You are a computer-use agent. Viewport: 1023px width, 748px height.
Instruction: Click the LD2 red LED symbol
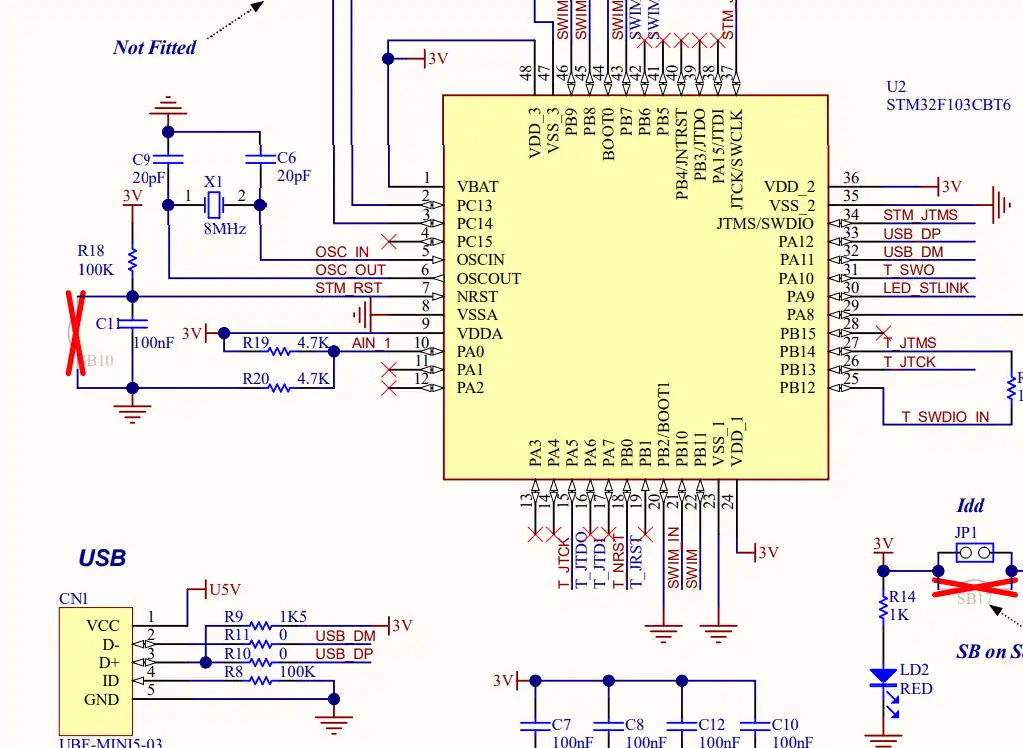pos(885,681)
